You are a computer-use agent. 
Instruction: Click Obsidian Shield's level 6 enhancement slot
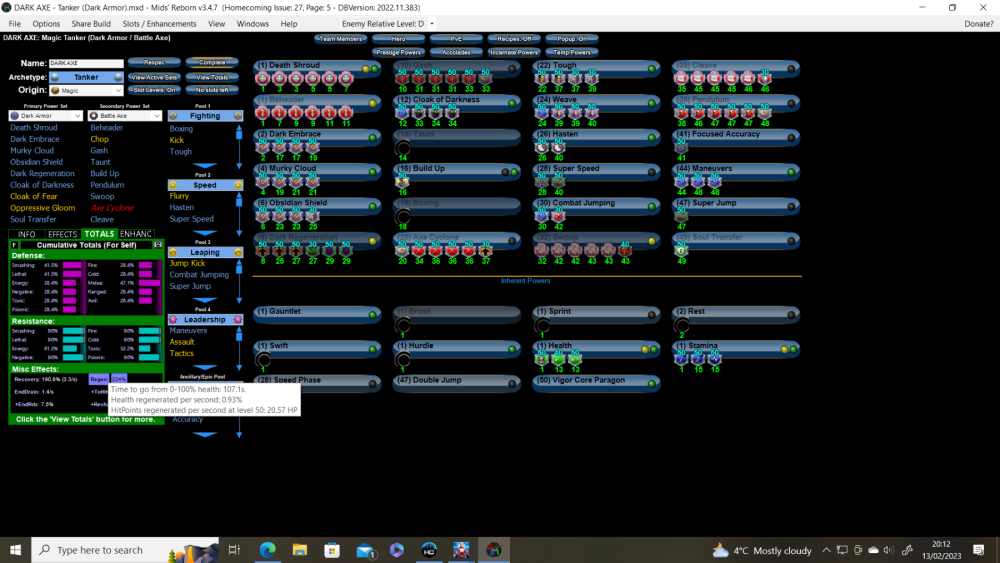(x=263, y=216)
